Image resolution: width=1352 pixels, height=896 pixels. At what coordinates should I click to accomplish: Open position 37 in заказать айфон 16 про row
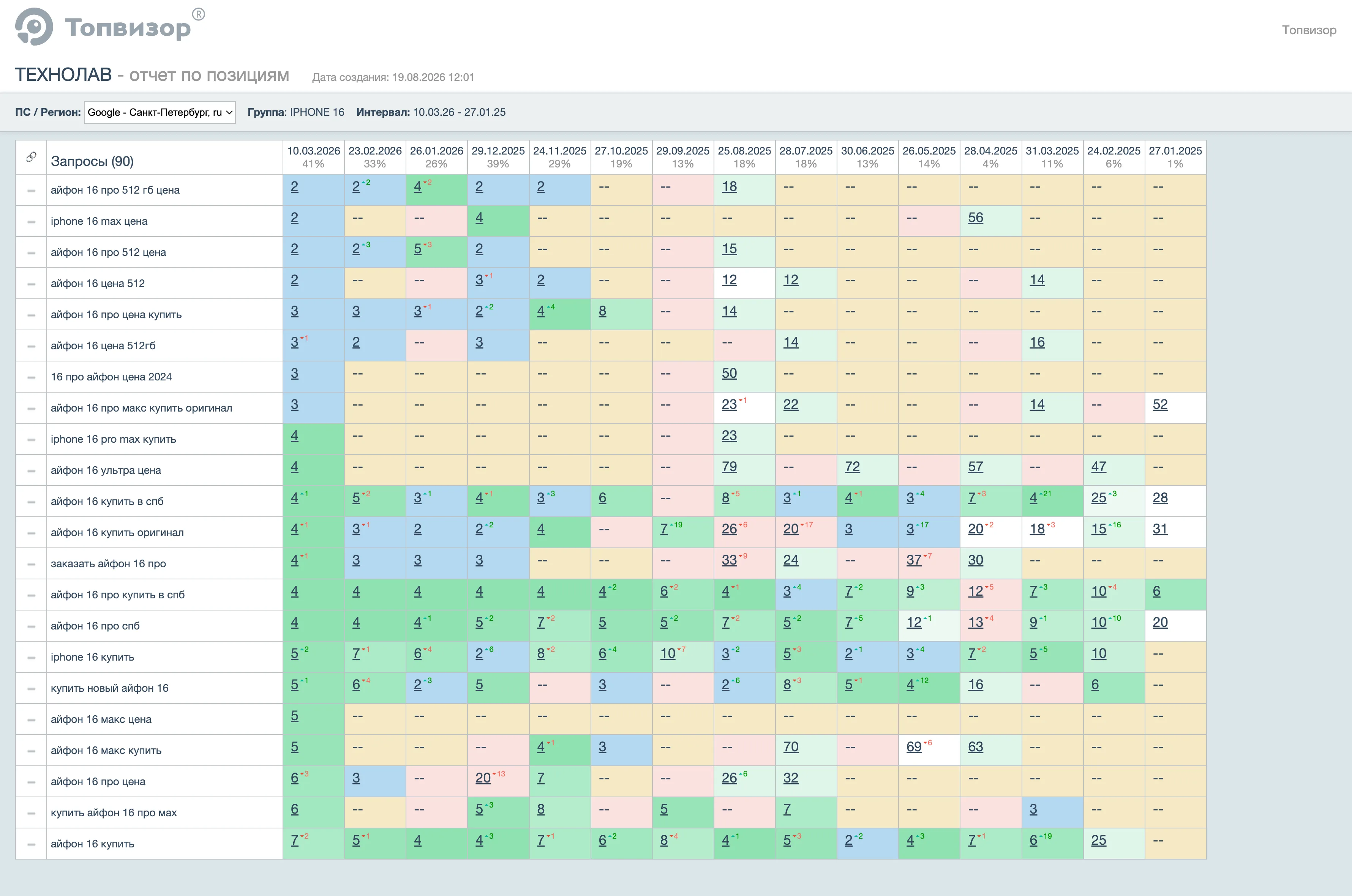914,560
